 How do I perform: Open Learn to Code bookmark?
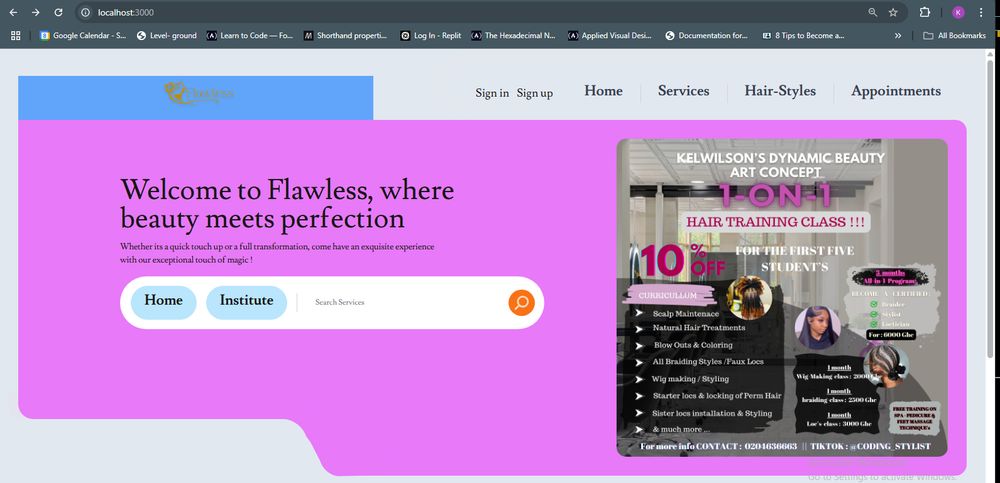(x=250, y=36)
